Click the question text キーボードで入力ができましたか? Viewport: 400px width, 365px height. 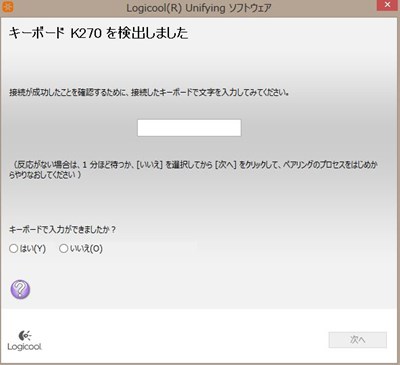[62, 230]
